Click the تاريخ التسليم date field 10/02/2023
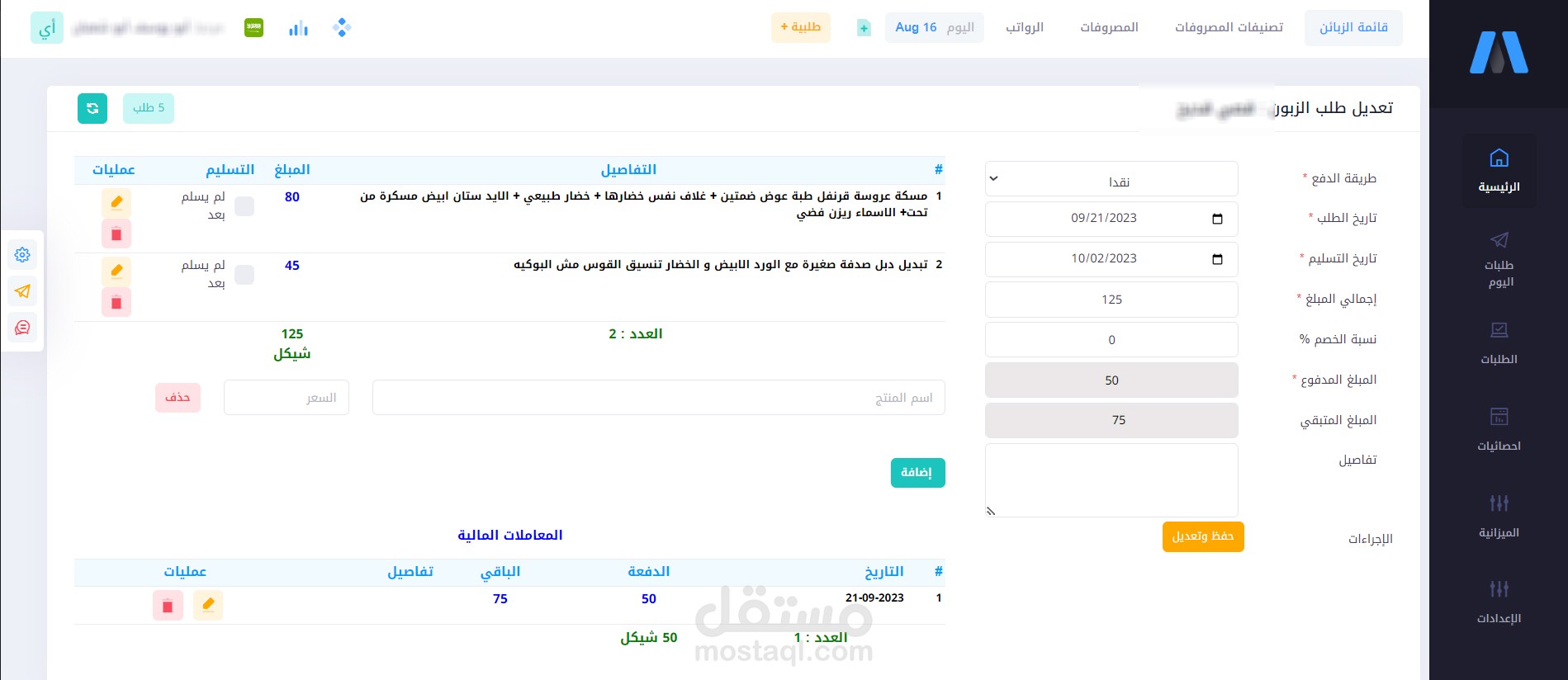The image size is (1568, 680). tap(1111, 259)
